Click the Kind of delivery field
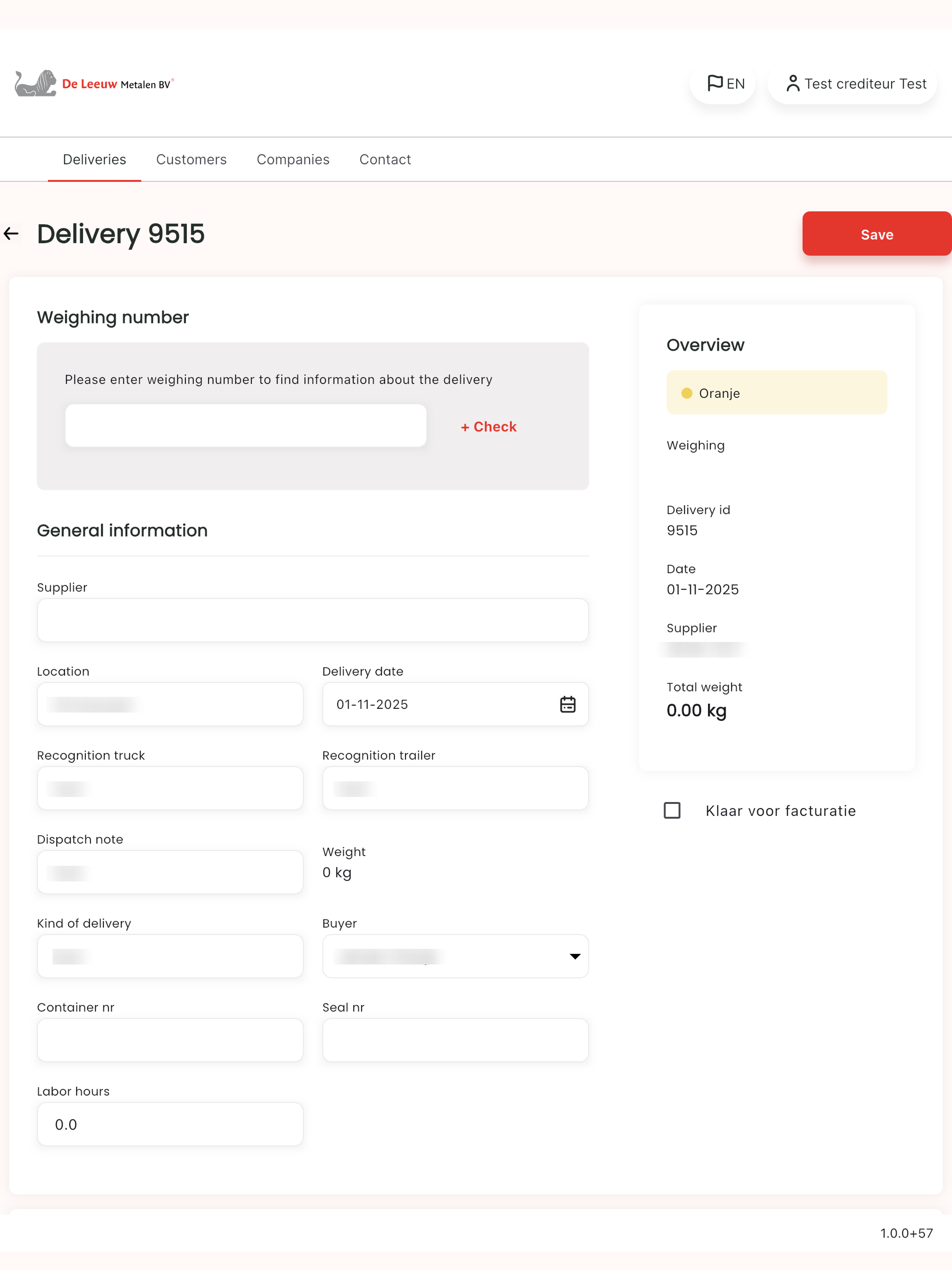The image size is (952, 1270). tap(171, 957)
